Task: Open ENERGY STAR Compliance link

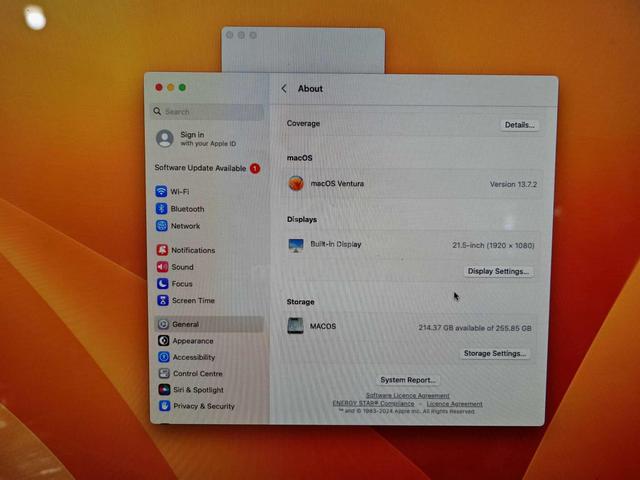Action: [373, 403]
